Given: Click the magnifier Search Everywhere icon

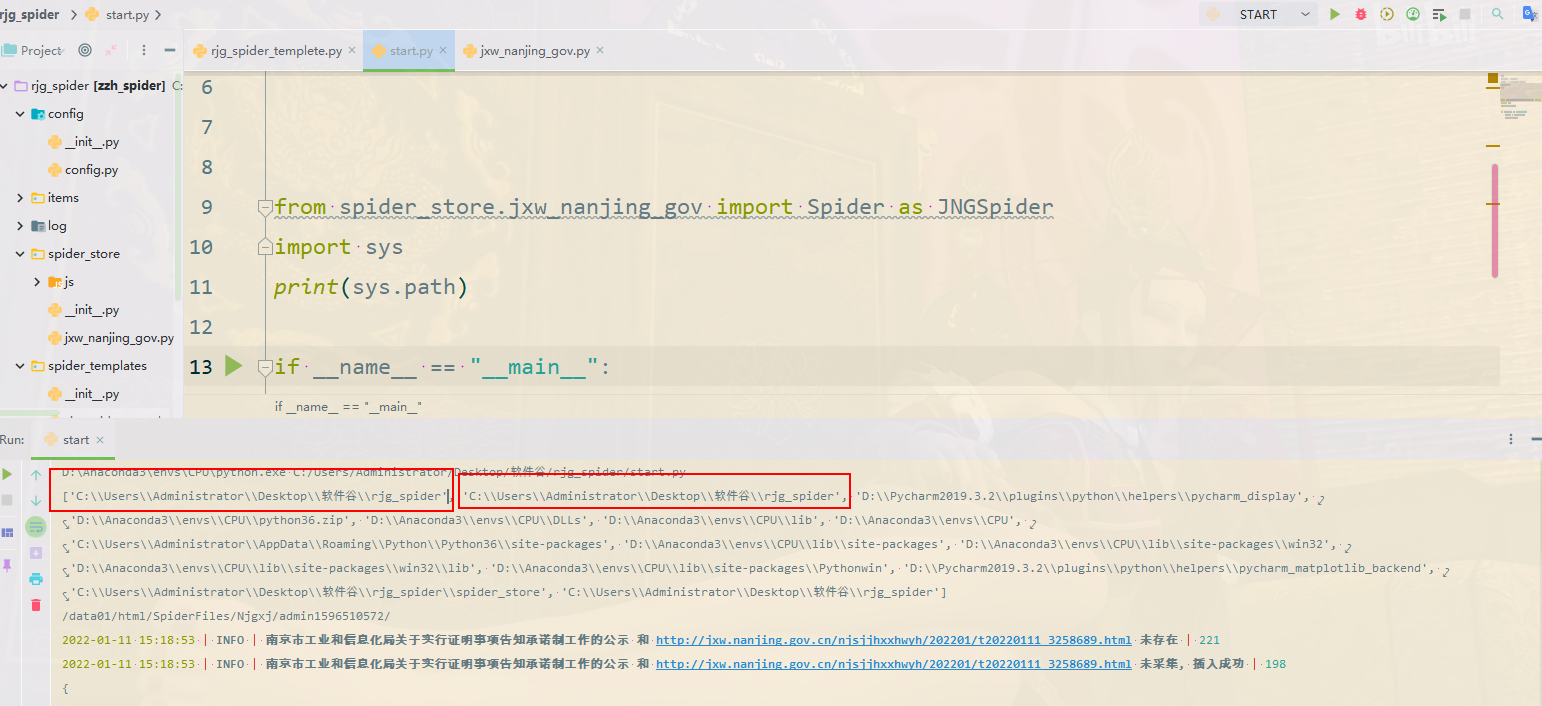Looking at the screenshot, I should click(x=1497, y=14).
